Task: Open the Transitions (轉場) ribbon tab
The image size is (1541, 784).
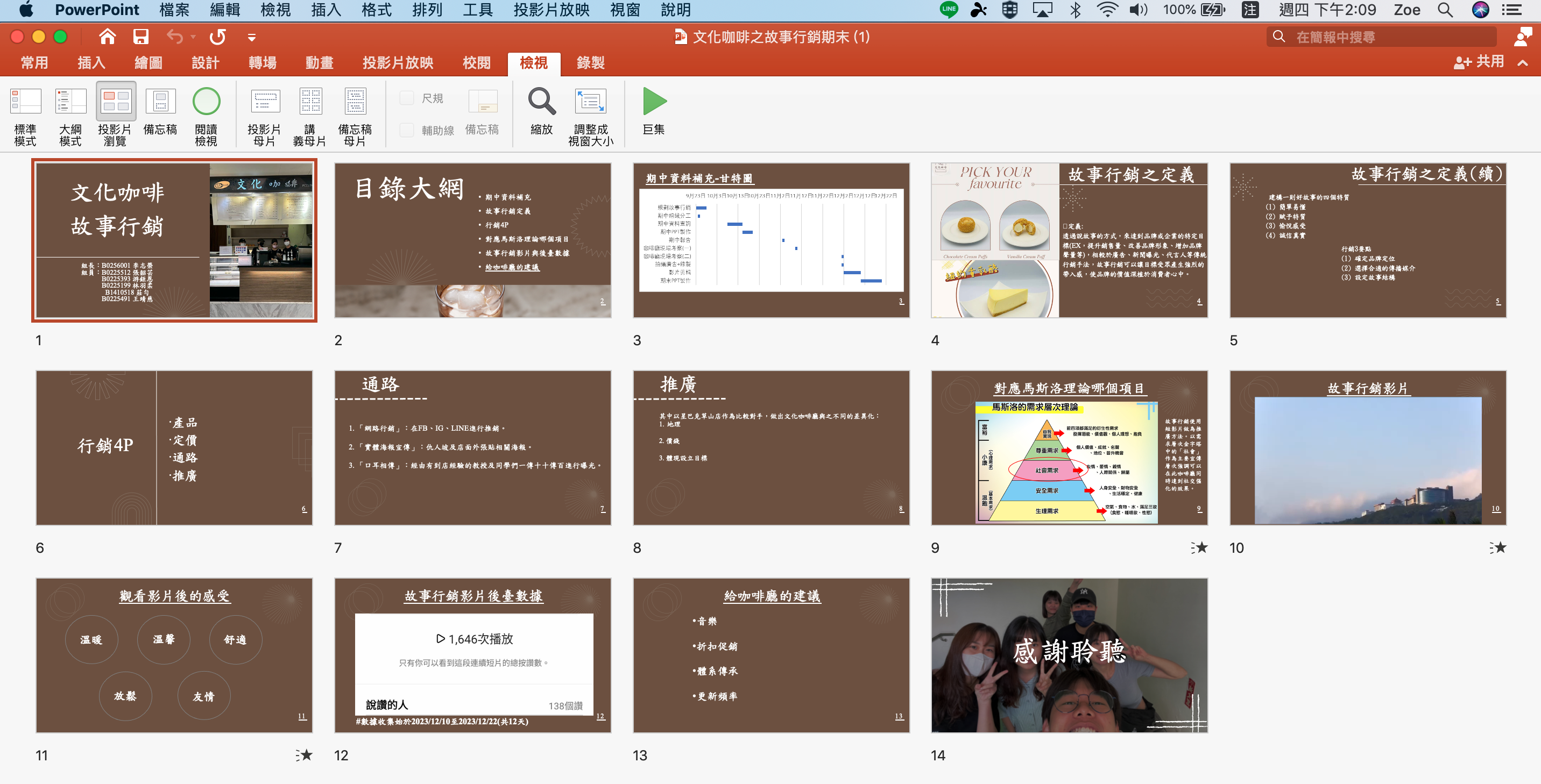Action: (x=262, y=63)
